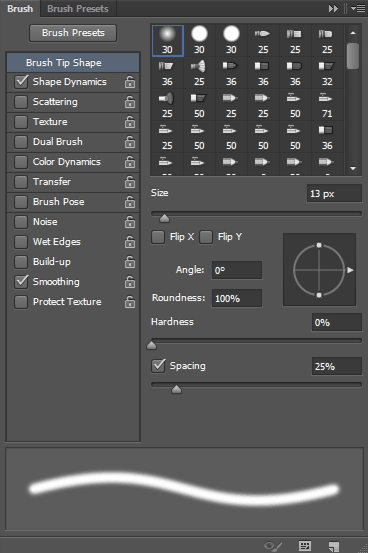
Task: Check the Flip X box
Action: (x=158, y=237)
